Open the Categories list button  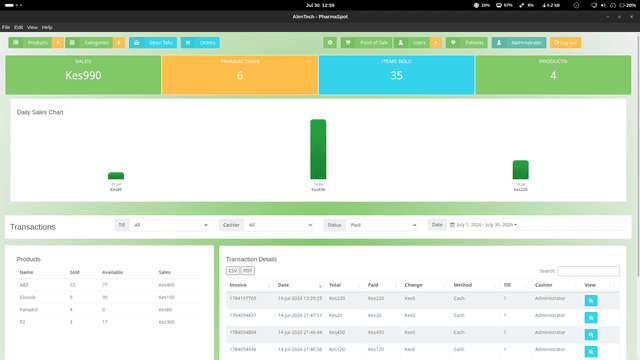tap(89, 42)
